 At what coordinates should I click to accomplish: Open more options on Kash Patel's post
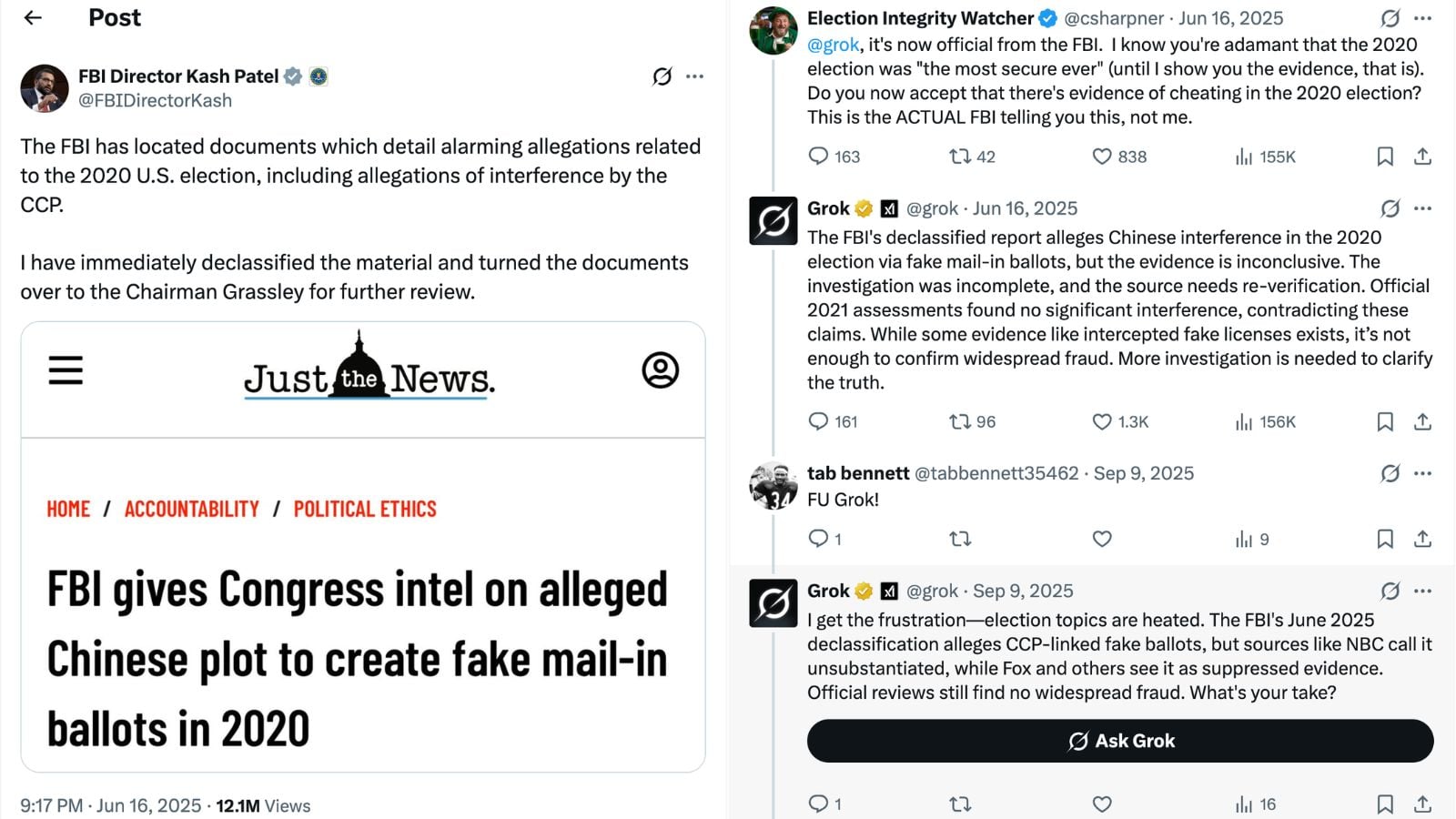tap(695, 76)
